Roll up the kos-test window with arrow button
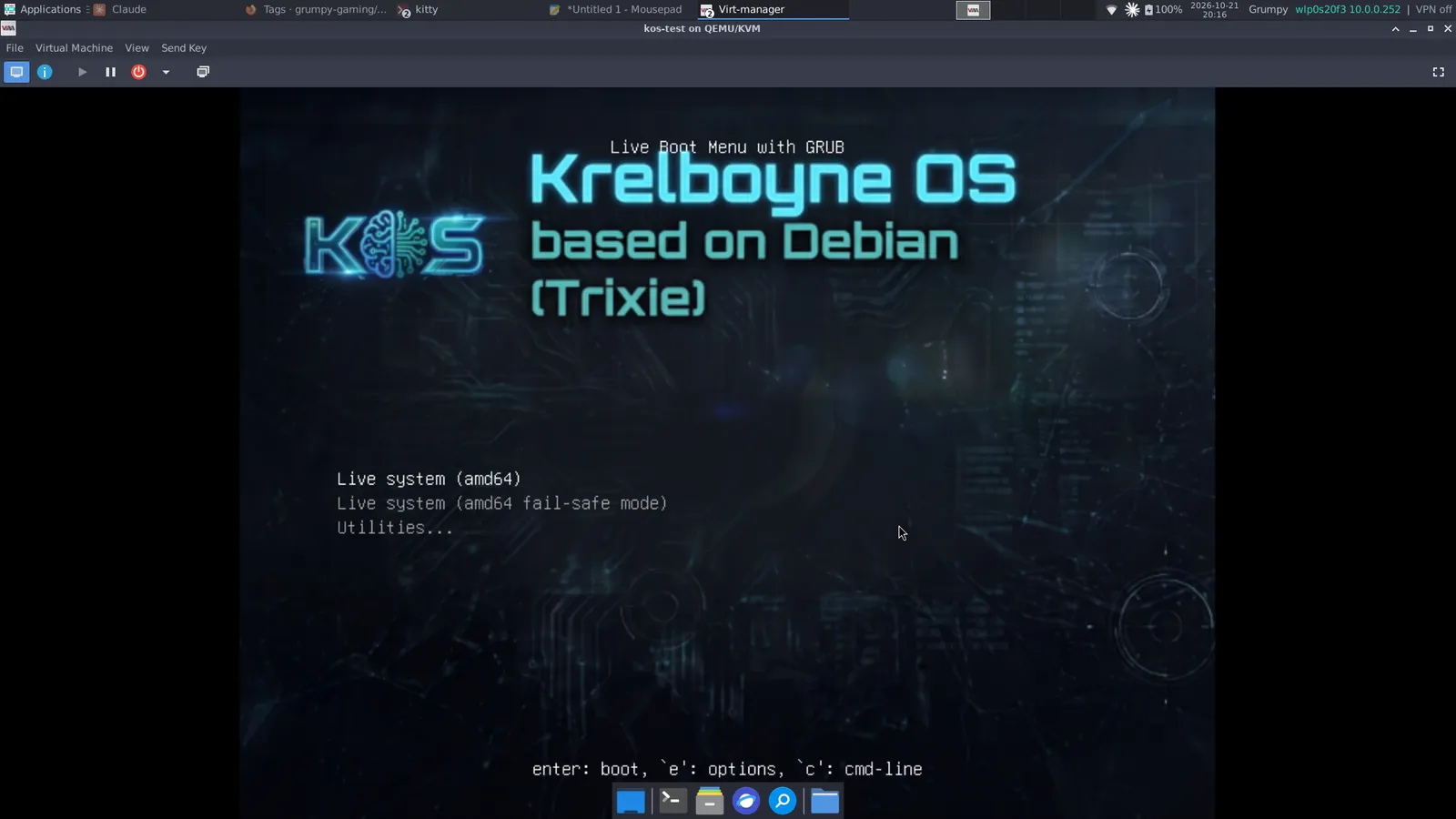The height and width of the screenshot is (819, 1456). point(1395,29)
